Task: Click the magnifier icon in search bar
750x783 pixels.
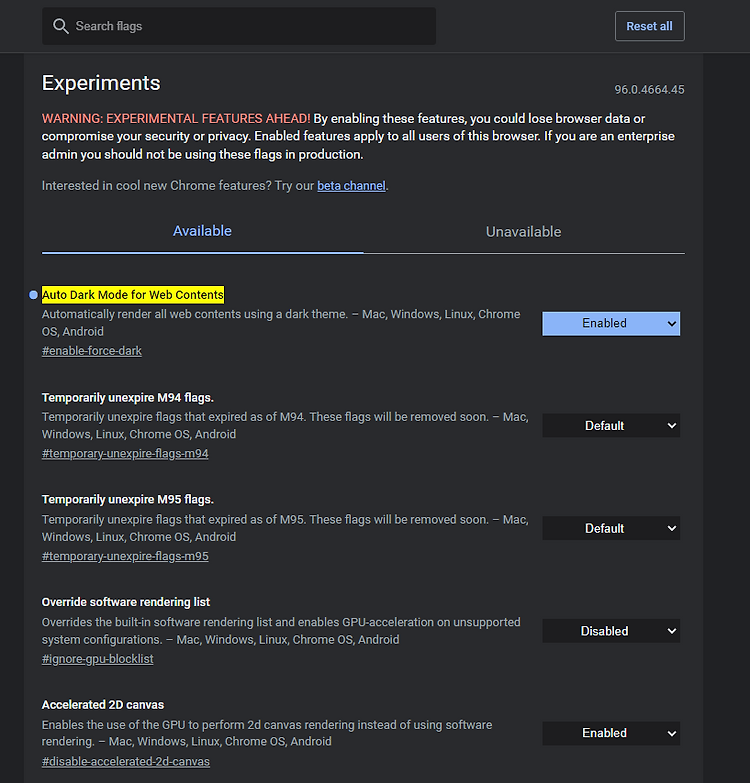Action: (60, 26)
